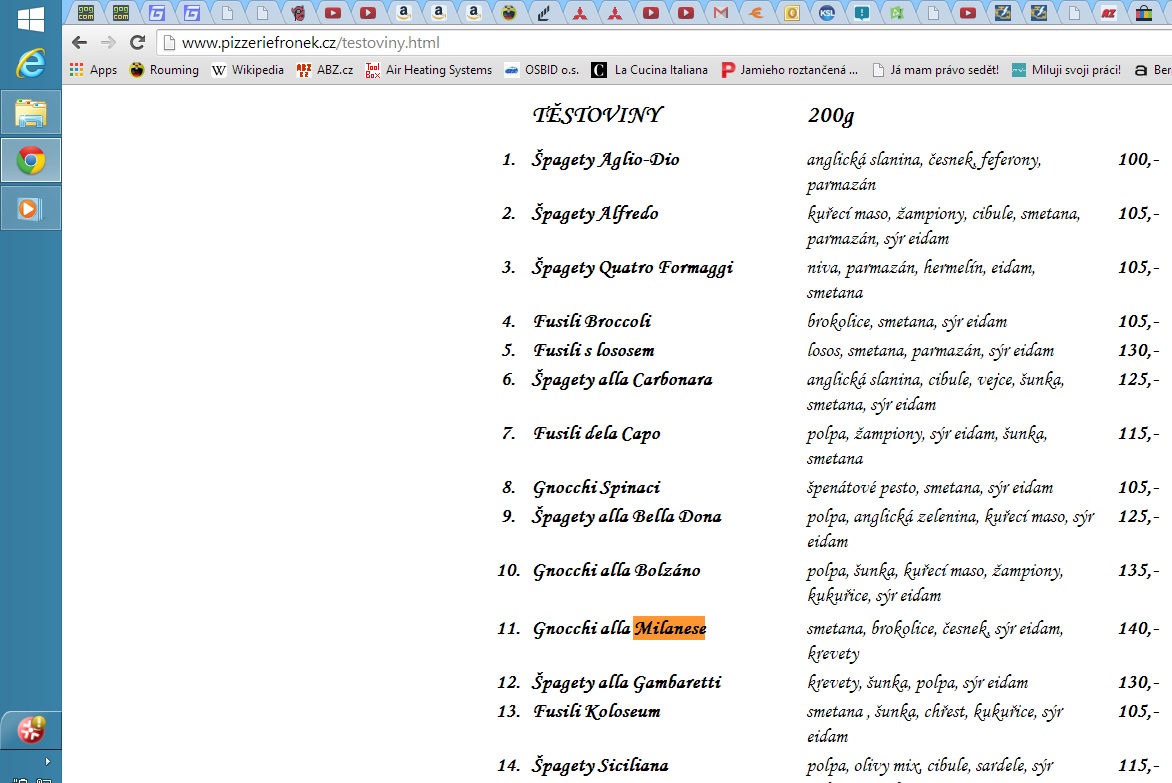The image size is (1172, 783).
Task: Select the Špagety Siciliana item
Action: click(x=600, y=766)
